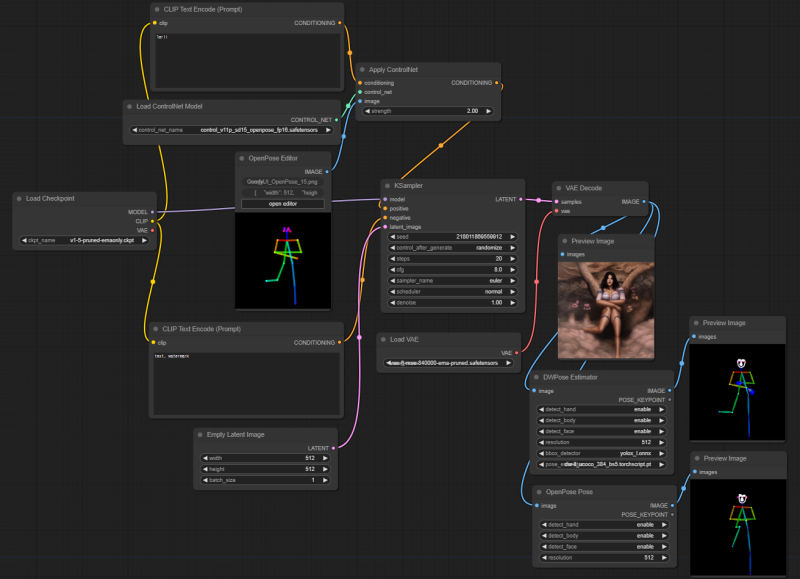This screenshot has width=800, height=579.
Task: Open the scheduler dropdown showing normal
Action: [453, 291]
